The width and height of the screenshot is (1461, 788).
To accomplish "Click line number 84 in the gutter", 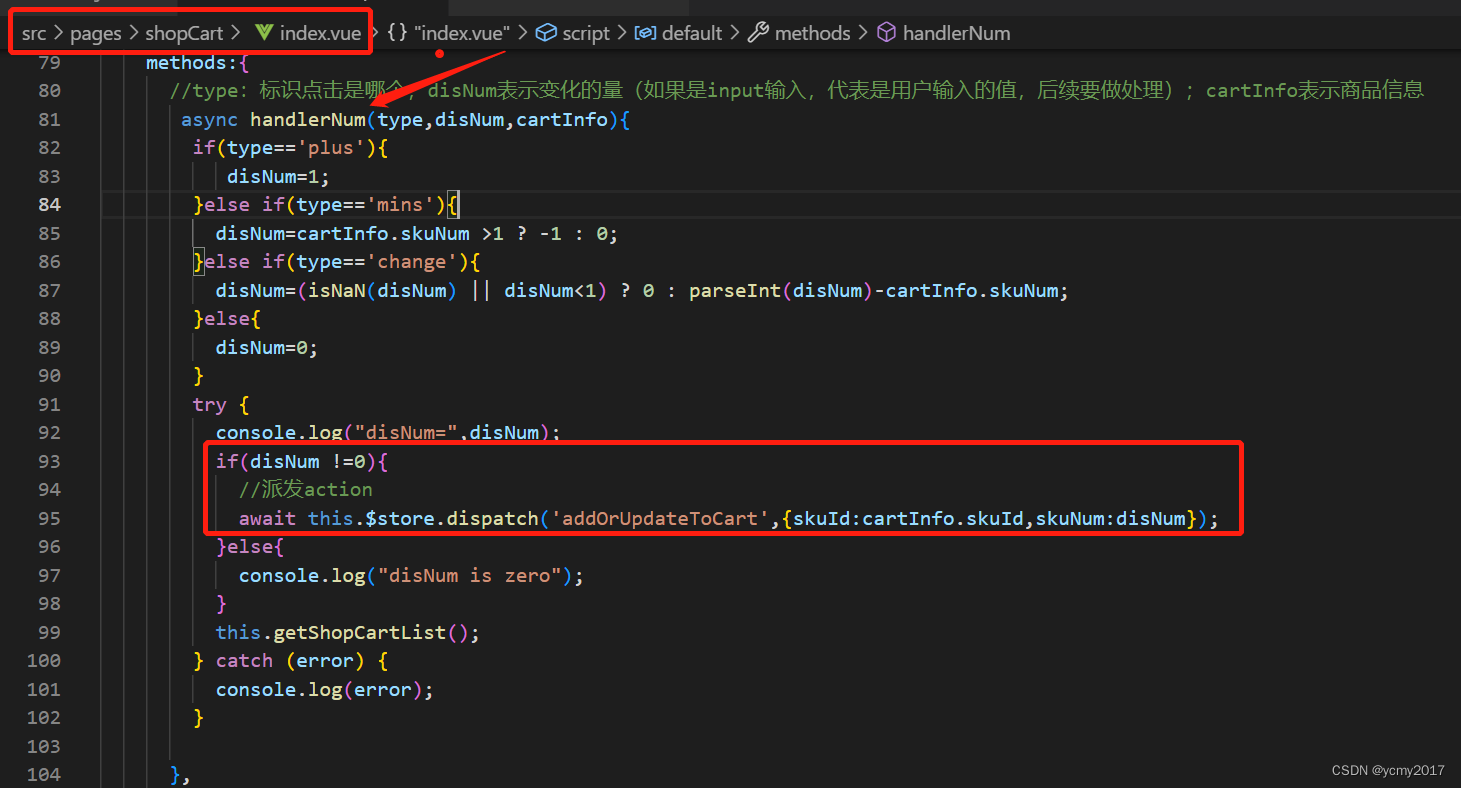I will click(x=49, y=204).
